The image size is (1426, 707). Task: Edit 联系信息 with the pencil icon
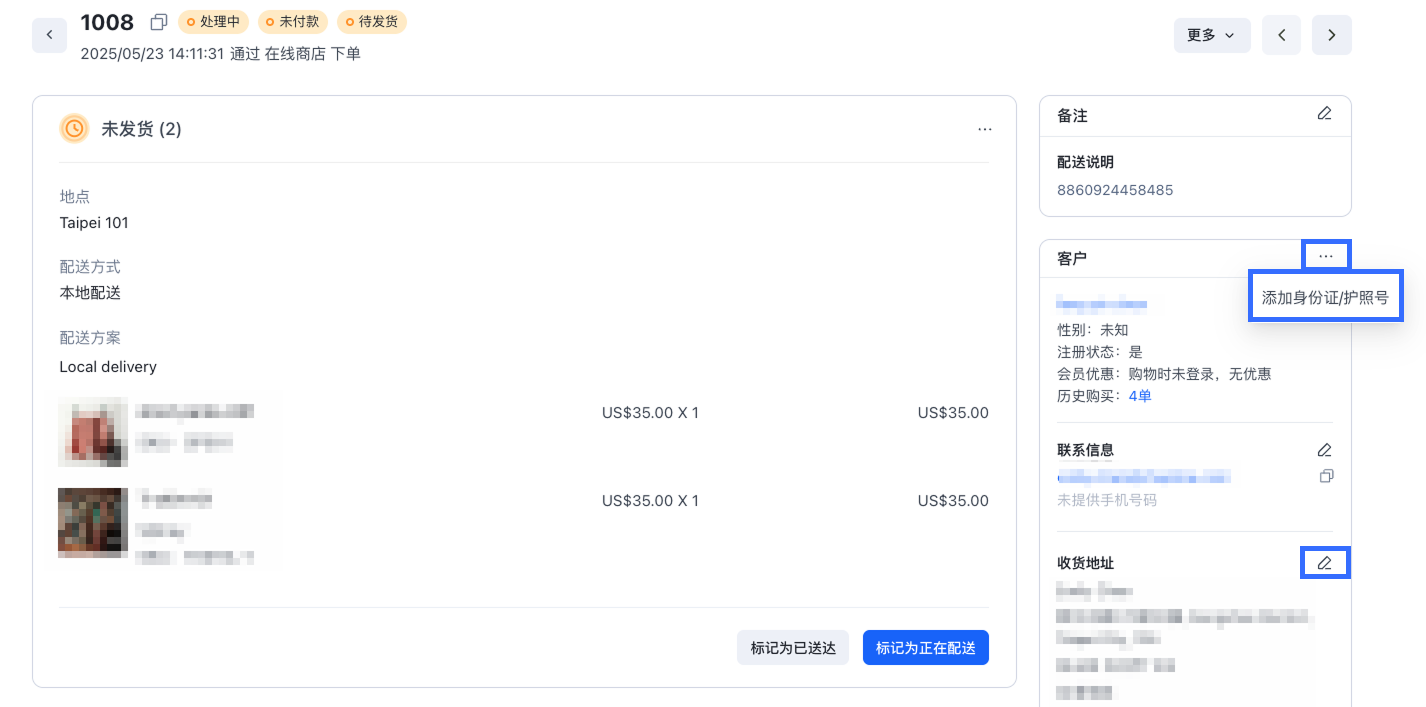pyautogui.click(x=1324, y=450)
